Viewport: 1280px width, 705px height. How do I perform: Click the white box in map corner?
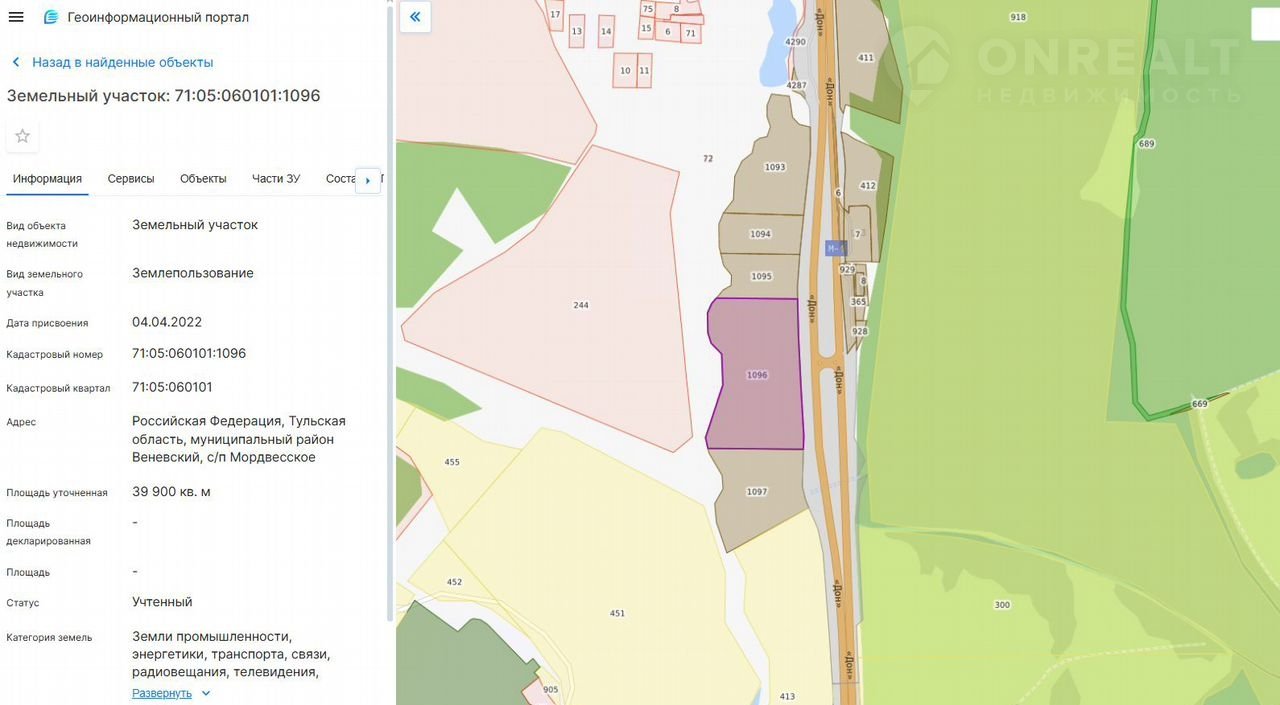(x=1265, y=25)
